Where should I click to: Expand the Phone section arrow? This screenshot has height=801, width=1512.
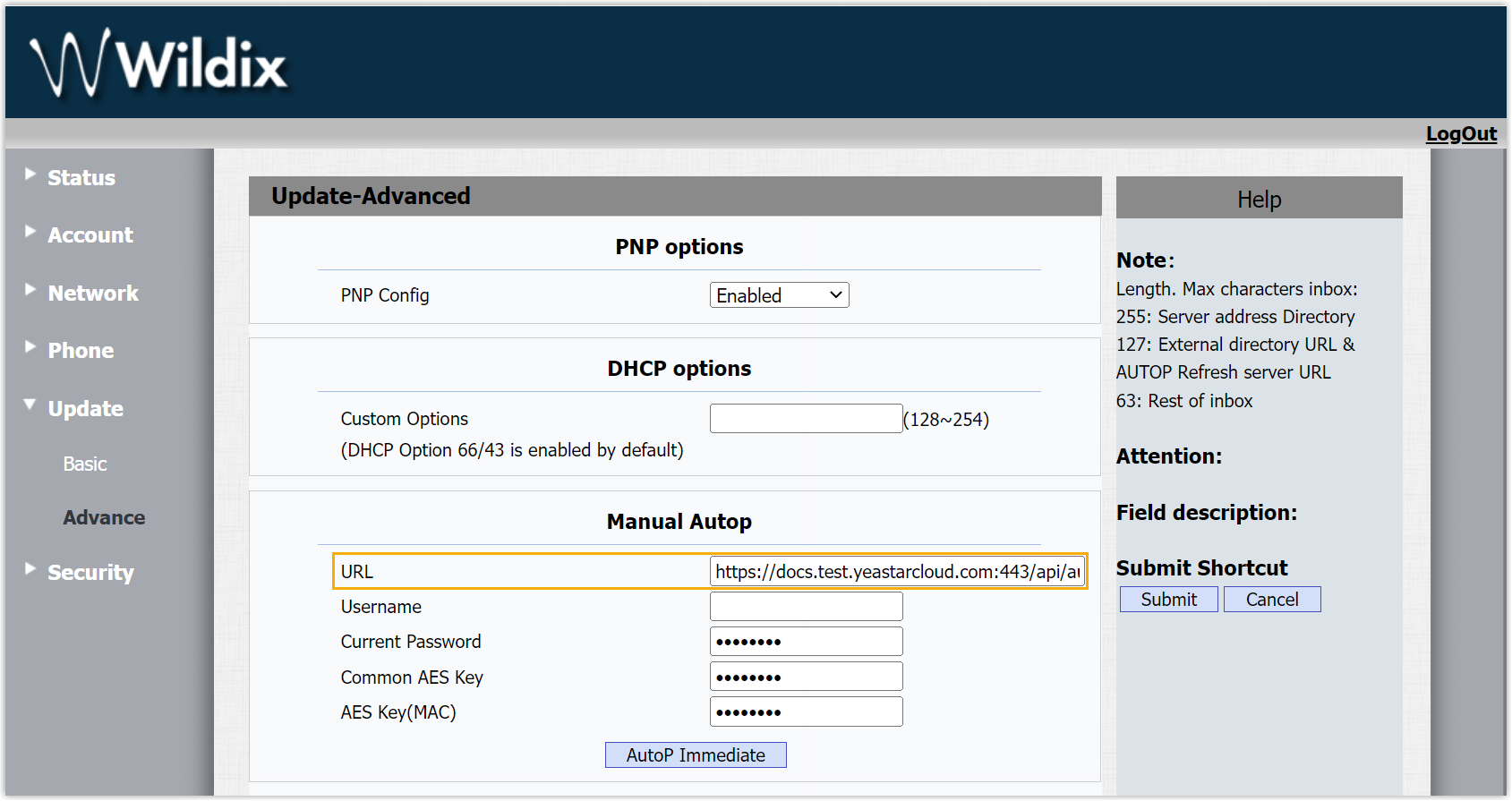coord(30,346)
